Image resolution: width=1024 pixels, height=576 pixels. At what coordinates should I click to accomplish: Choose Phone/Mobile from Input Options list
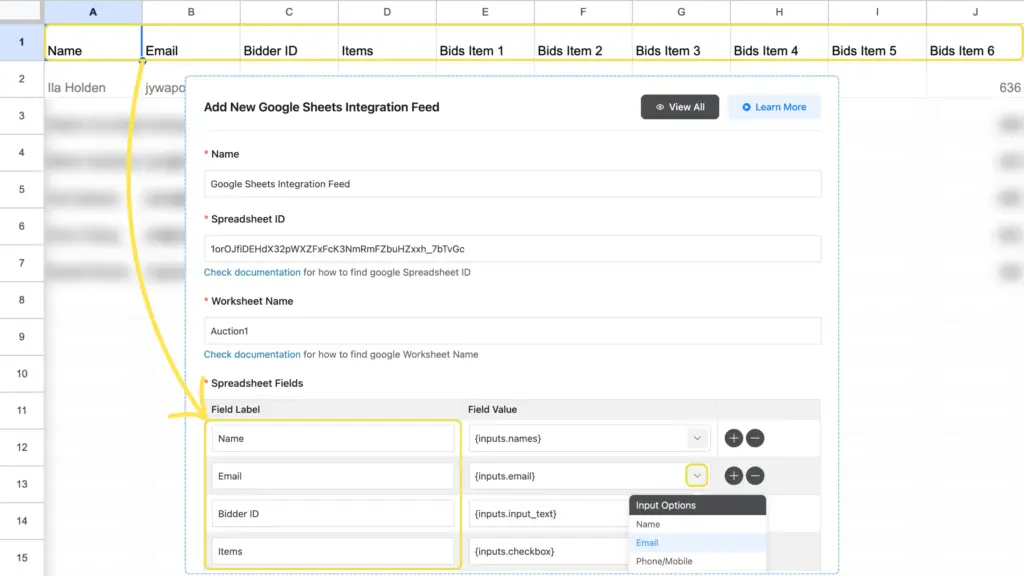click(x=697, y=561)
